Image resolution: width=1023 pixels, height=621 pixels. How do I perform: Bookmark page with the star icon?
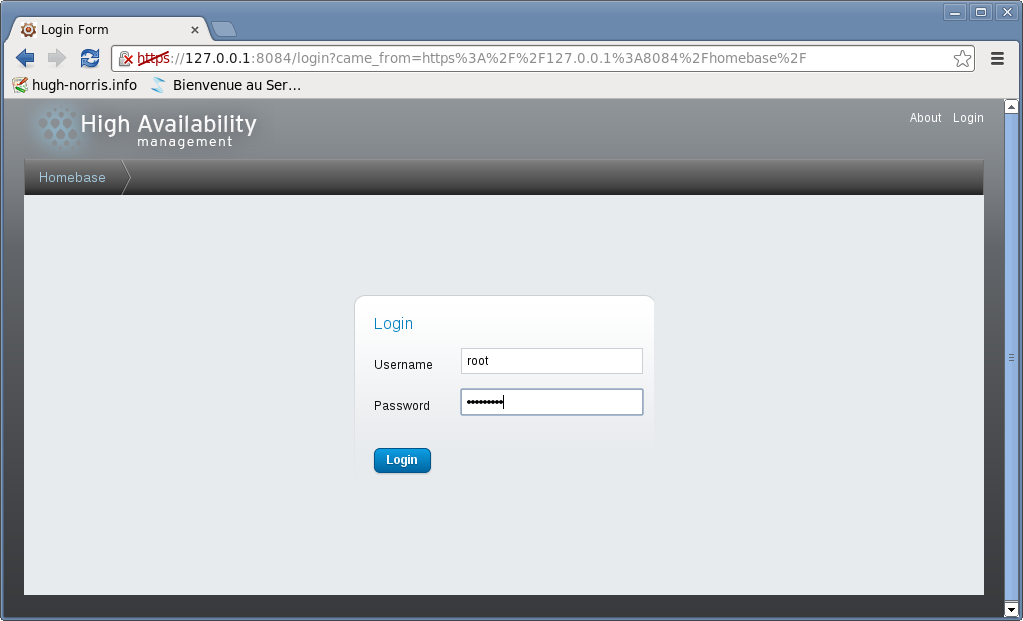[x=962, y=59]
